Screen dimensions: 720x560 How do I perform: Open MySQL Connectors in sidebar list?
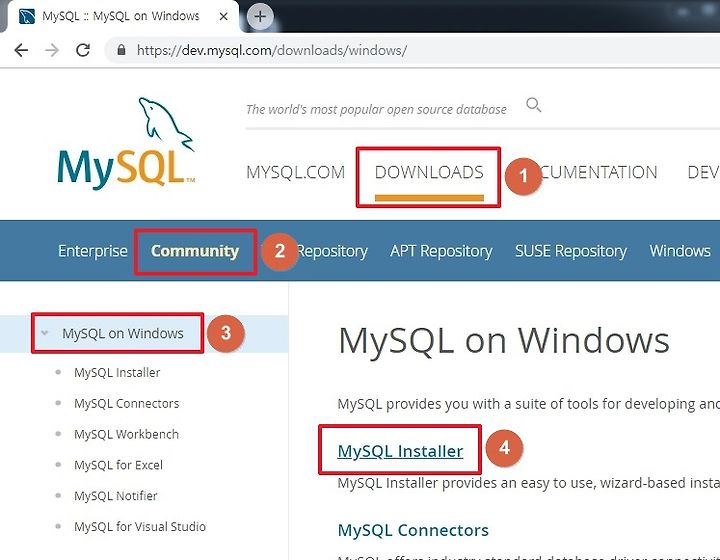click(127, 403)
